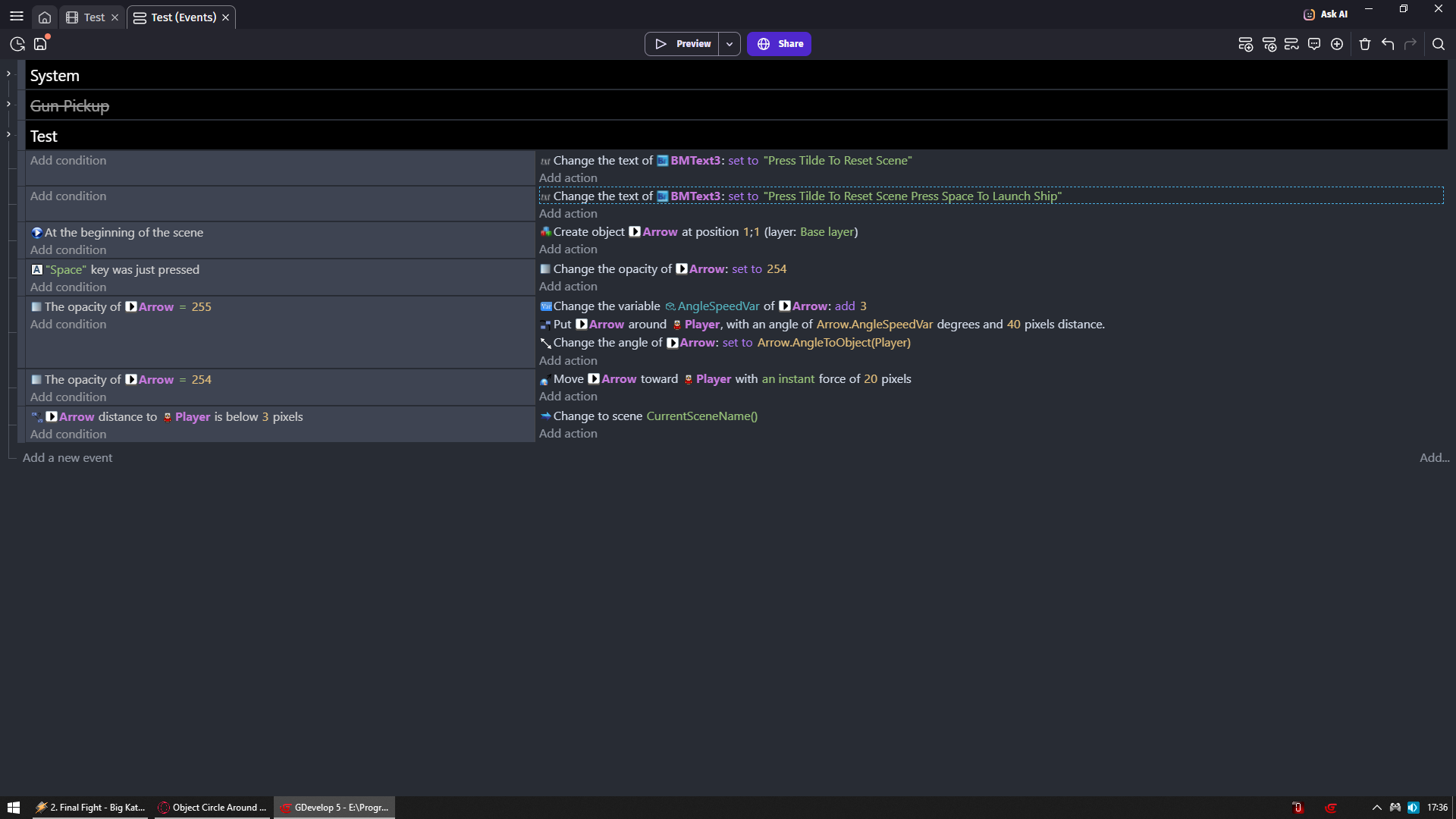Click the Share button

point(779,44)
